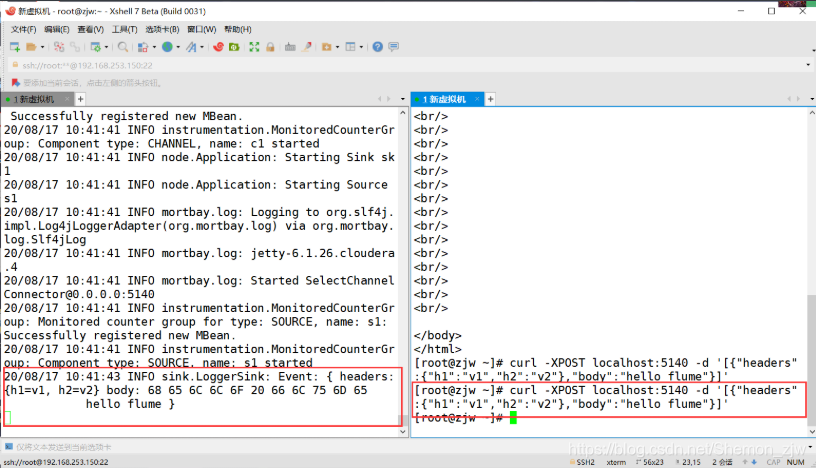This screenshot has width=816, height=468.
Task: Open the 工具(T) menu
Action: (x=124, y=29)
